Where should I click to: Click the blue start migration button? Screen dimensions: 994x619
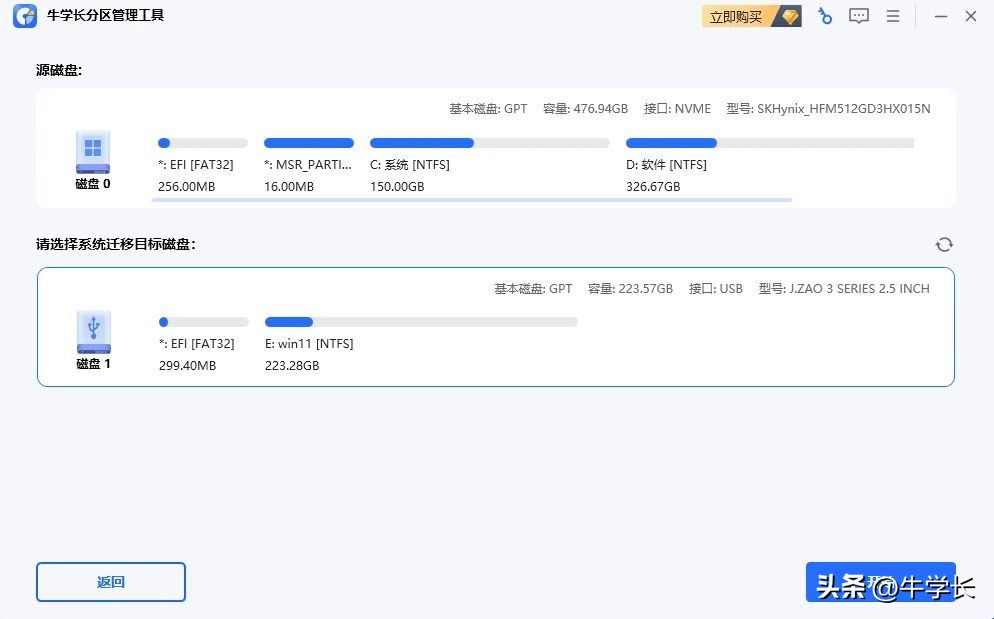coord(881,581)
